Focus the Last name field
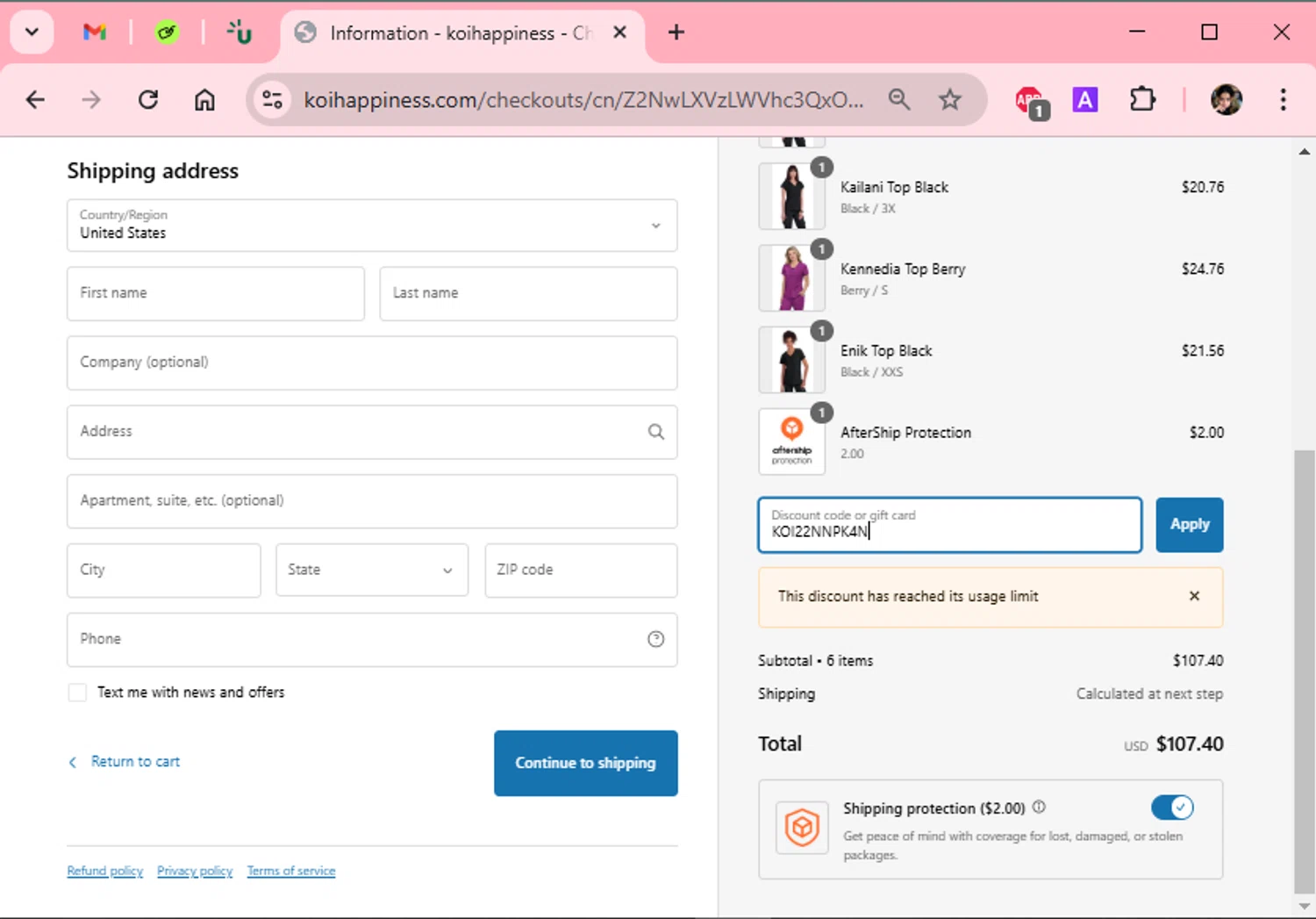 tap(528, 293)
